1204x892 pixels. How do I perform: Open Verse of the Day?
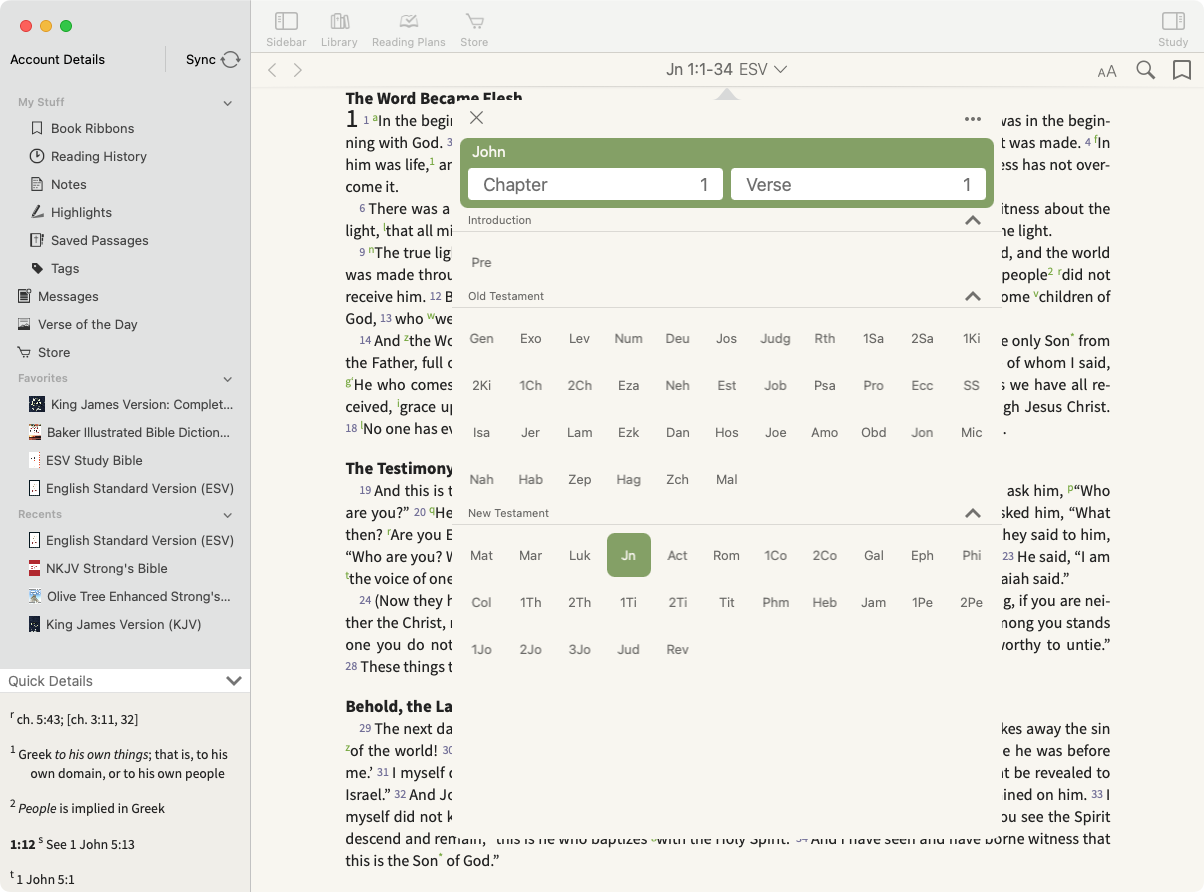(87, 324)
